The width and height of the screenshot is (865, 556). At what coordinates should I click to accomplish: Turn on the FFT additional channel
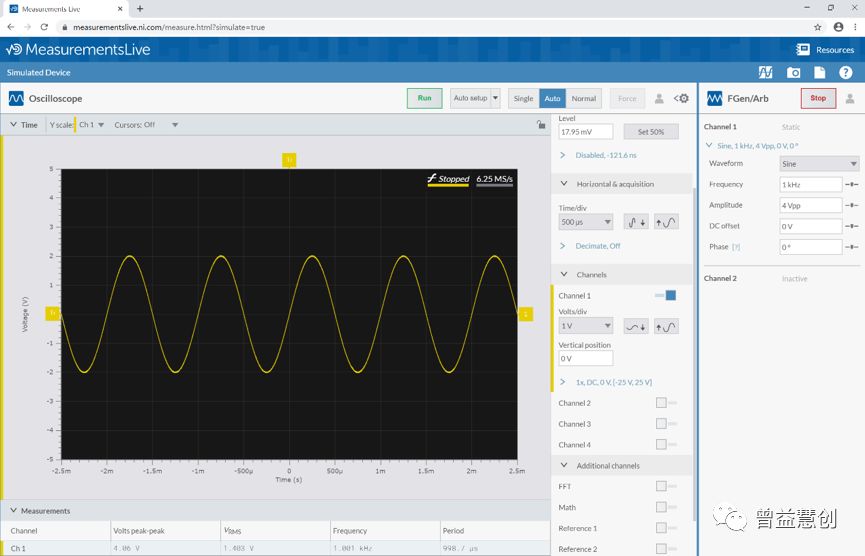coord(665,486)
